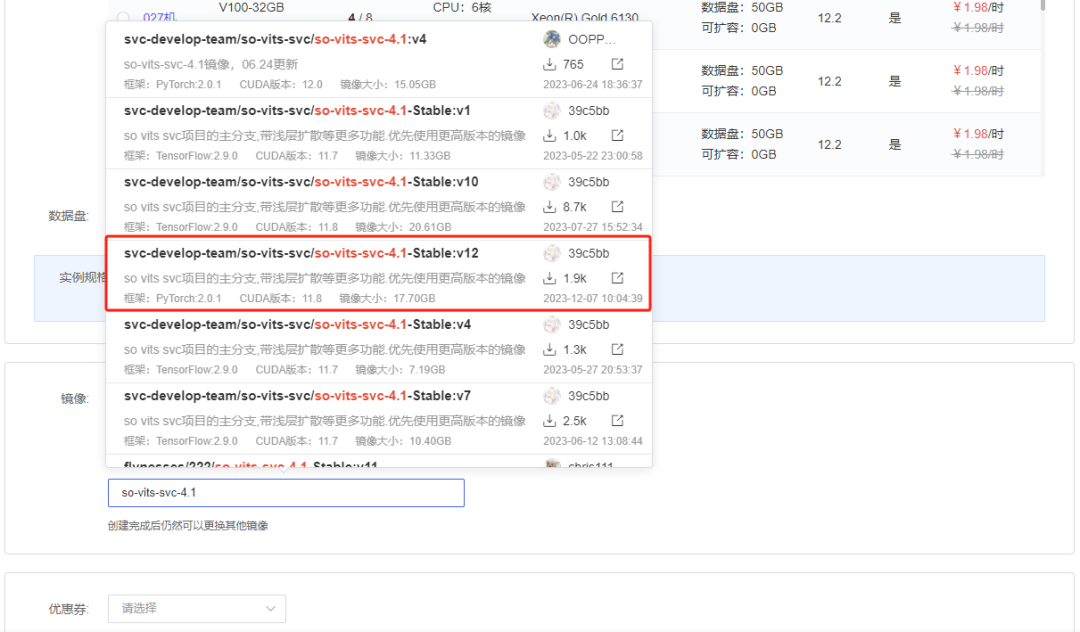Image resolution: width=1080 pixels, height=632 pixels.
Task: Select image so-vits-svc-4.1-Stable:v10
Action: click(379, 204)
